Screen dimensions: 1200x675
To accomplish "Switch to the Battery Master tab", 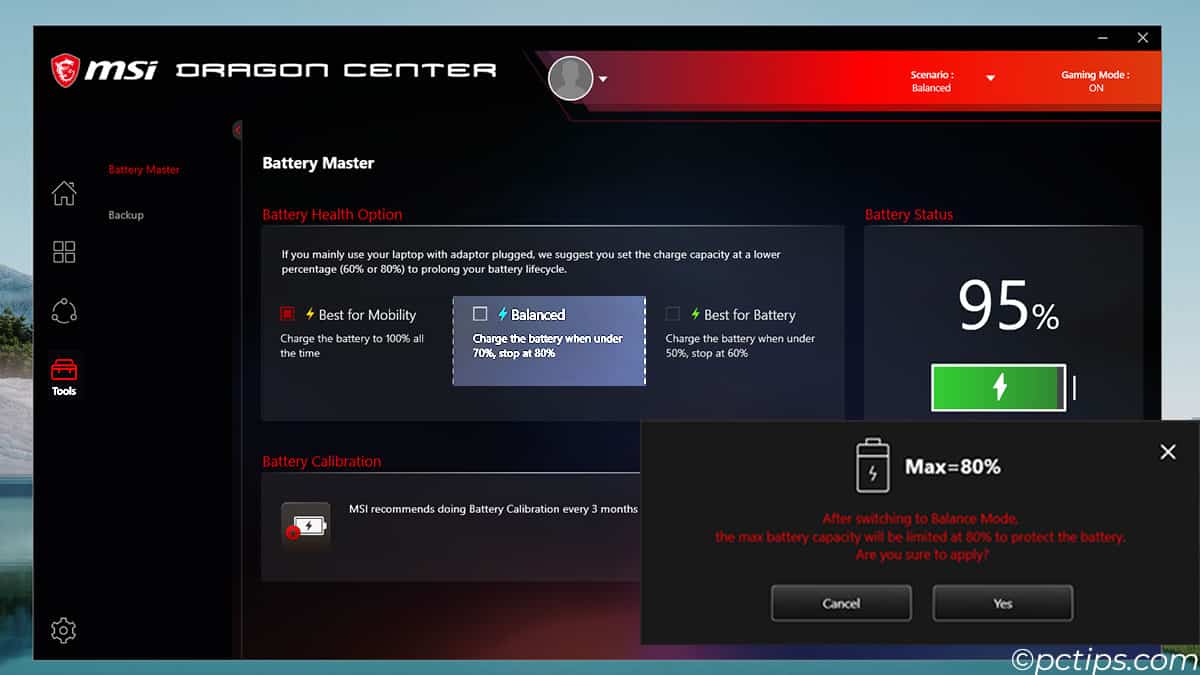I will click(143, 169).
